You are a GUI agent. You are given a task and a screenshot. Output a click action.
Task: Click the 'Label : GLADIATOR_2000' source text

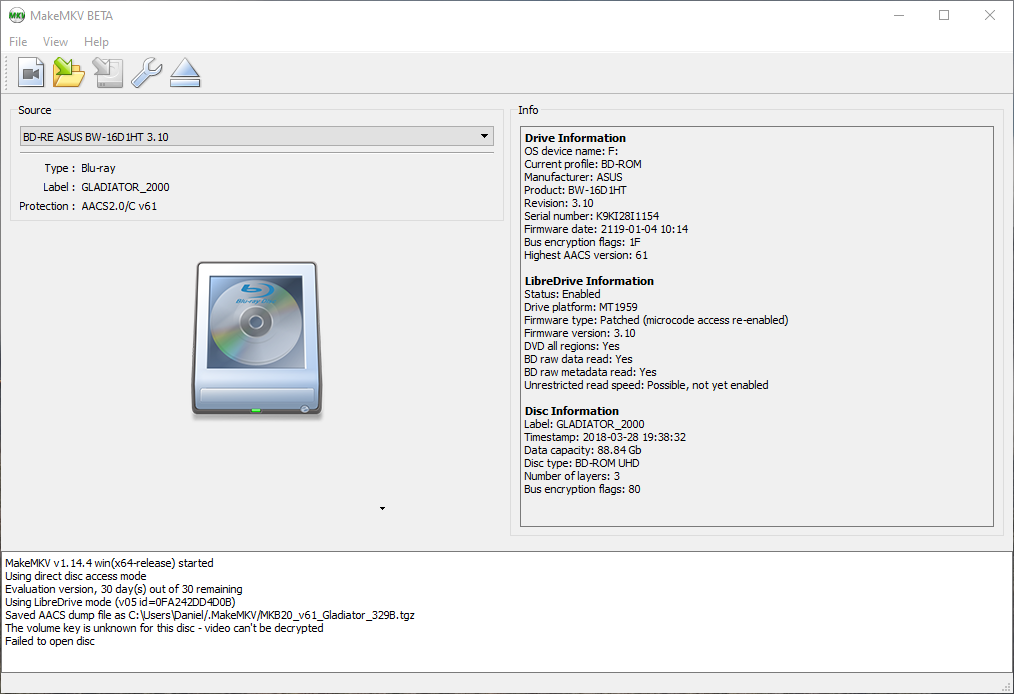[106, 187]
